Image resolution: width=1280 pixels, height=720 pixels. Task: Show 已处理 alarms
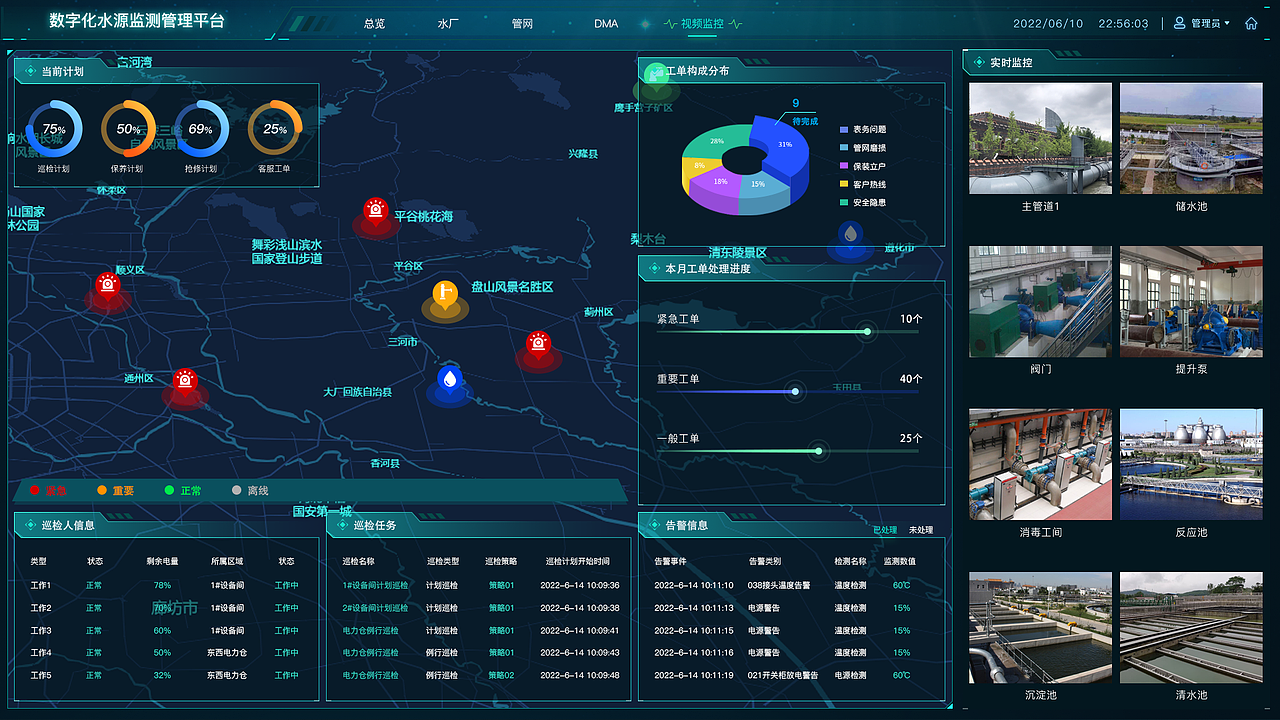click(x=885, y=530)
